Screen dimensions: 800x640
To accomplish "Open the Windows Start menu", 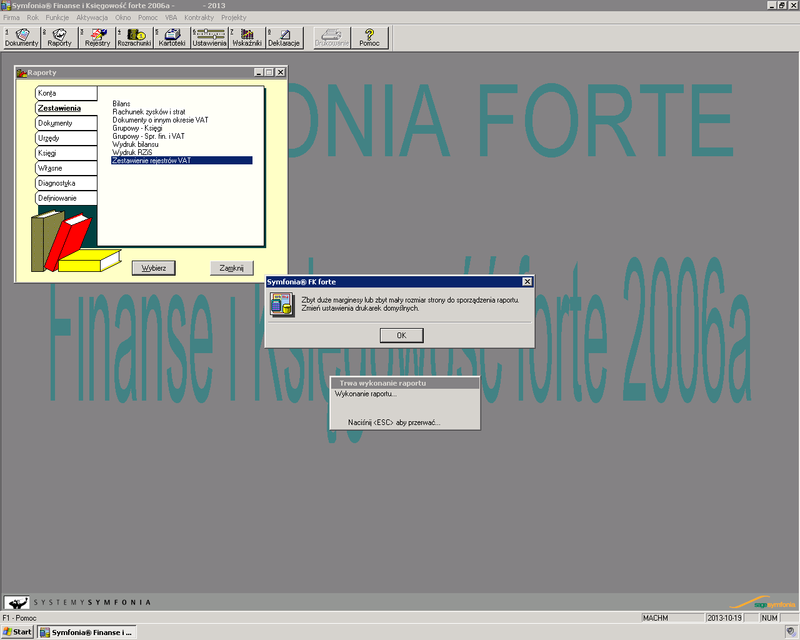I will (17, 632).
